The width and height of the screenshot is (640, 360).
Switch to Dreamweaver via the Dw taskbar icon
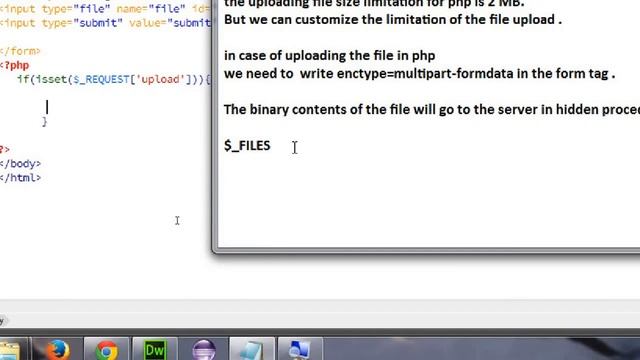pos(155,350)
